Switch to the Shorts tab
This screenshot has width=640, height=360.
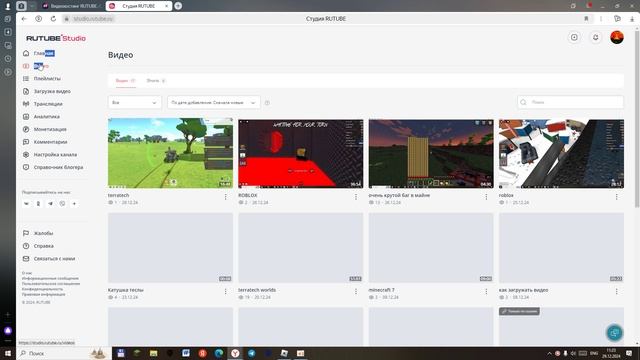tap(156, 80)
